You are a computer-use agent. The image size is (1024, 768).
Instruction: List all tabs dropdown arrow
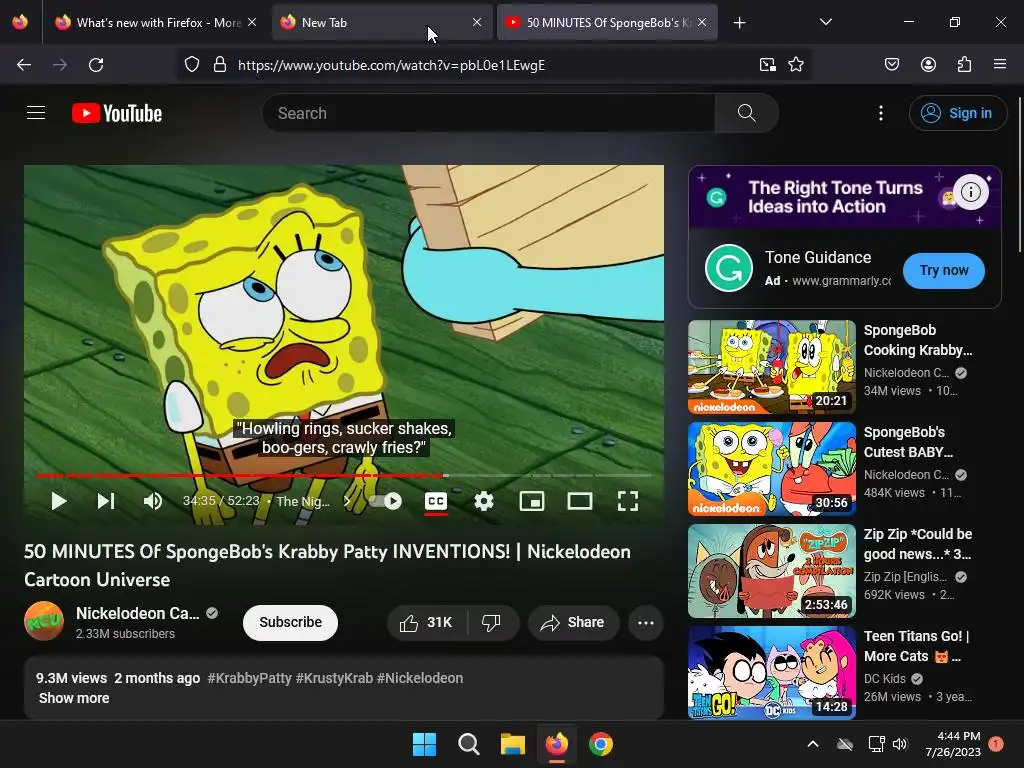[x=825, y=22]
